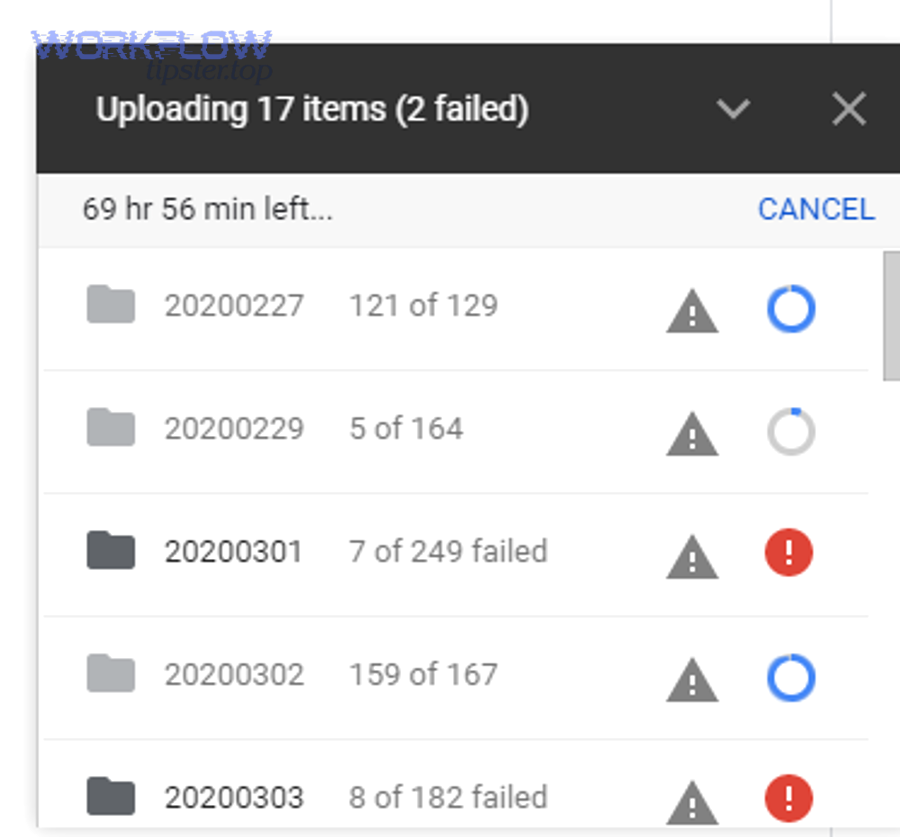Click the warning triangle beside 20200302
900x837 pixels.
[x=691, y=679]
